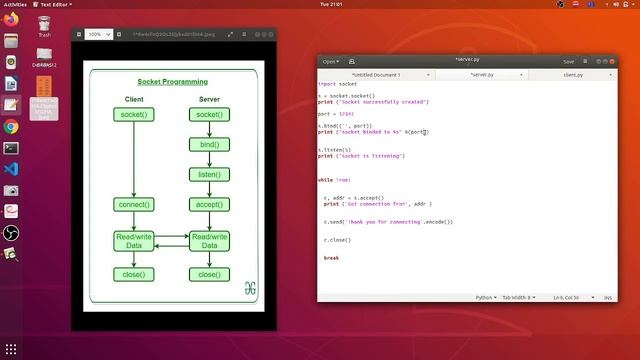Open the drive icon on the desktop
Image resolution: width=640 pixels, height=360 pixels.
click(44, 57)
